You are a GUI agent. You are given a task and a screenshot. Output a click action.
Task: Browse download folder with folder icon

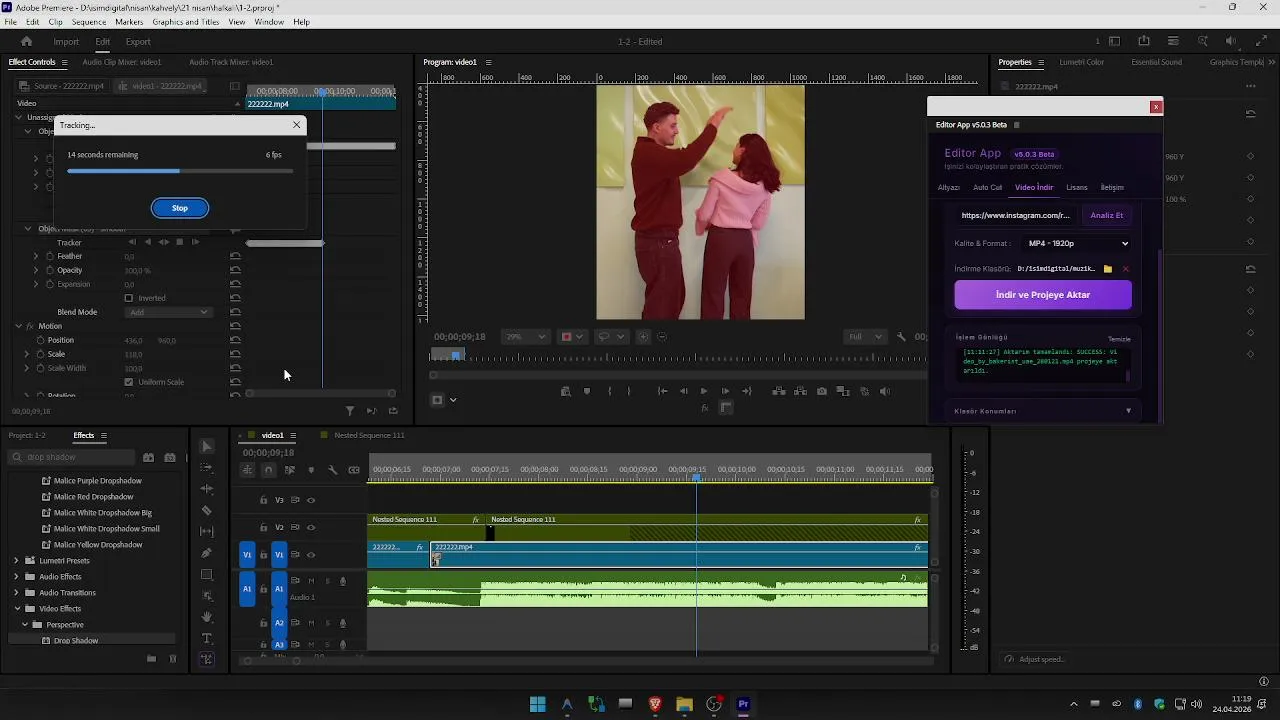1108,269
